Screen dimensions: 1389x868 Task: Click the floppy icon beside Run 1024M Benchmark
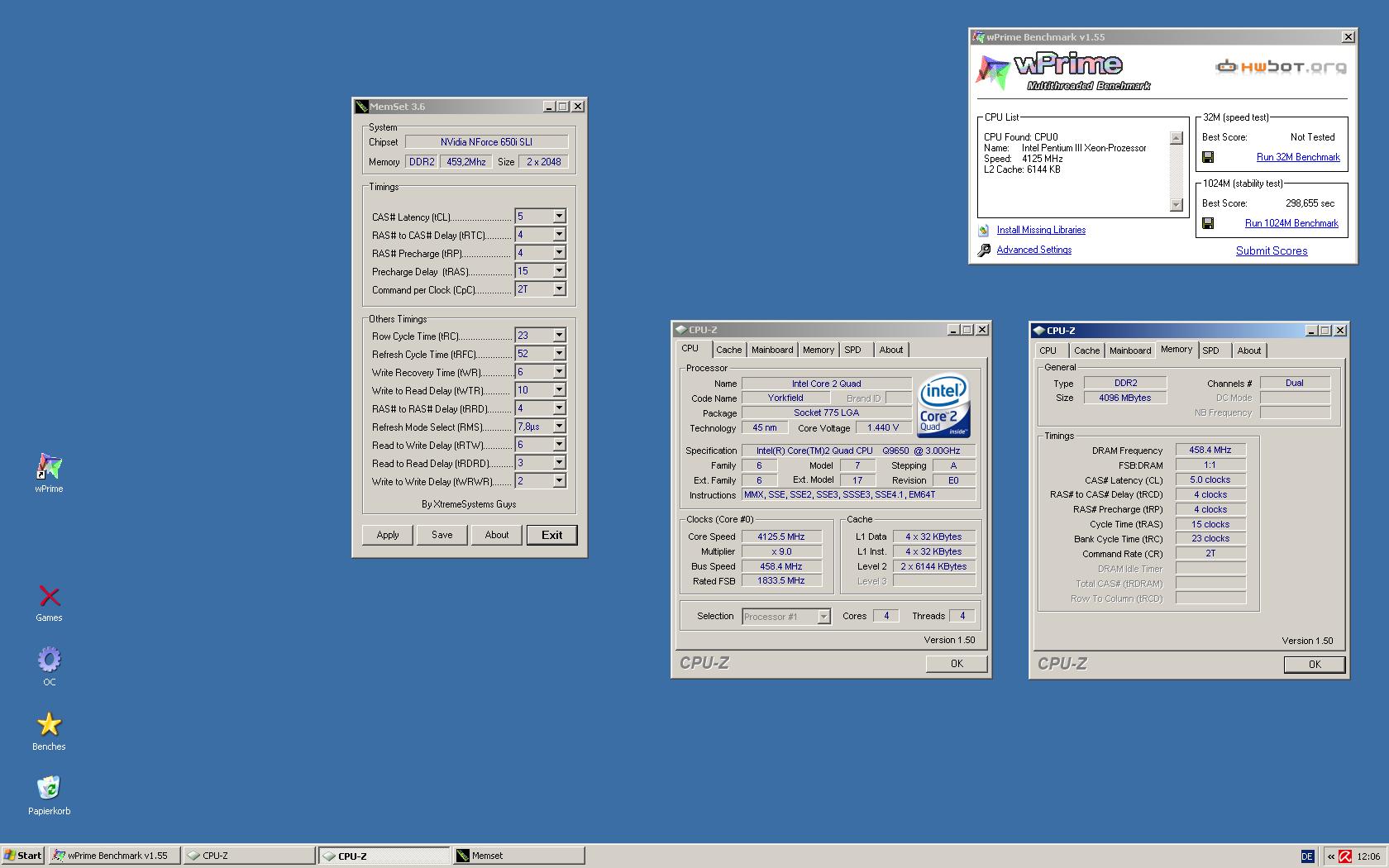[1208, 223]
